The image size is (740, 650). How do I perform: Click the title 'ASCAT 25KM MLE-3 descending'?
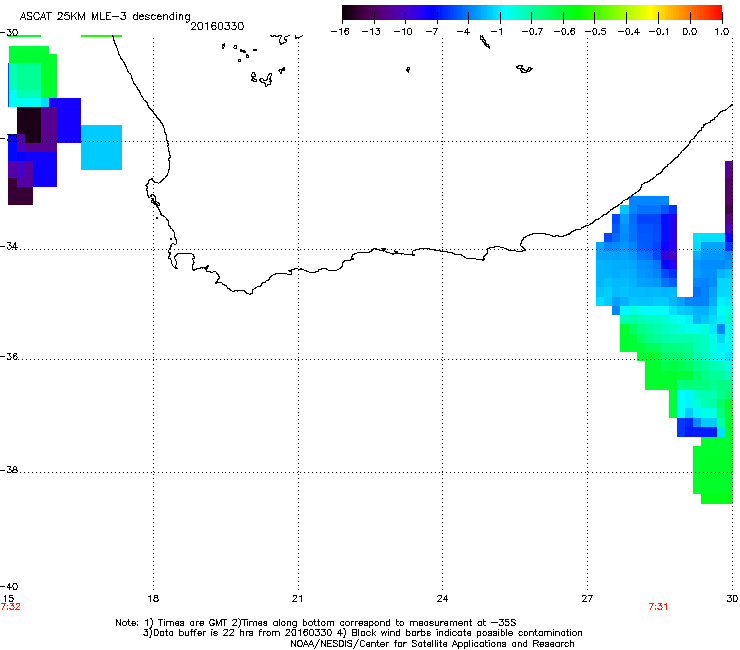[105, 16]
